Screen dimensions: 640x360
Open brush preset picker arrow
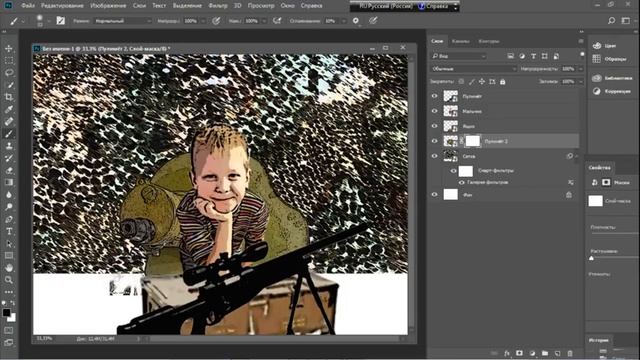pyautogui.click(x=49, y=20)
